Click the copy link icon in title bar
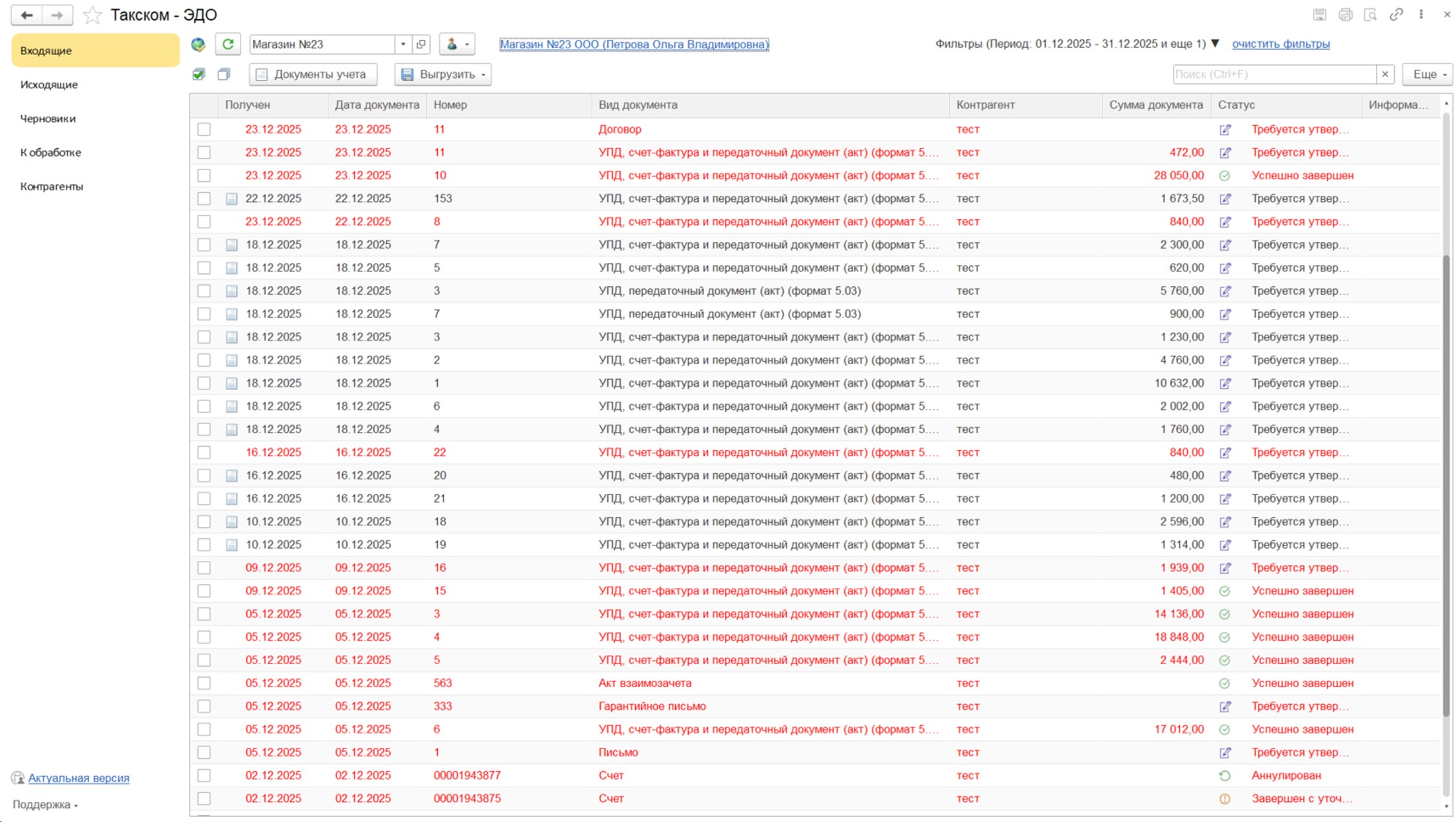The image size is (1456, 822). tap(1396, 14)
